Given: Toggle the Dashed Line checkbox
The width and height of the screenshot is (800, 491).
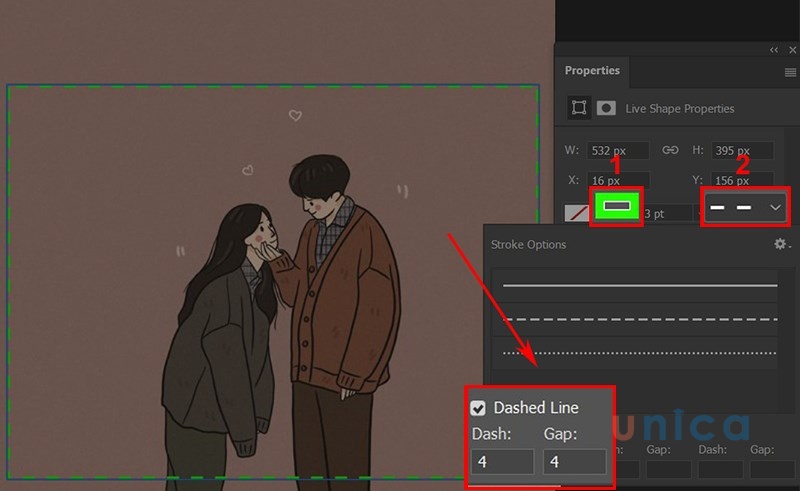Looking at the screenshot, I should [x=478, y=408].
